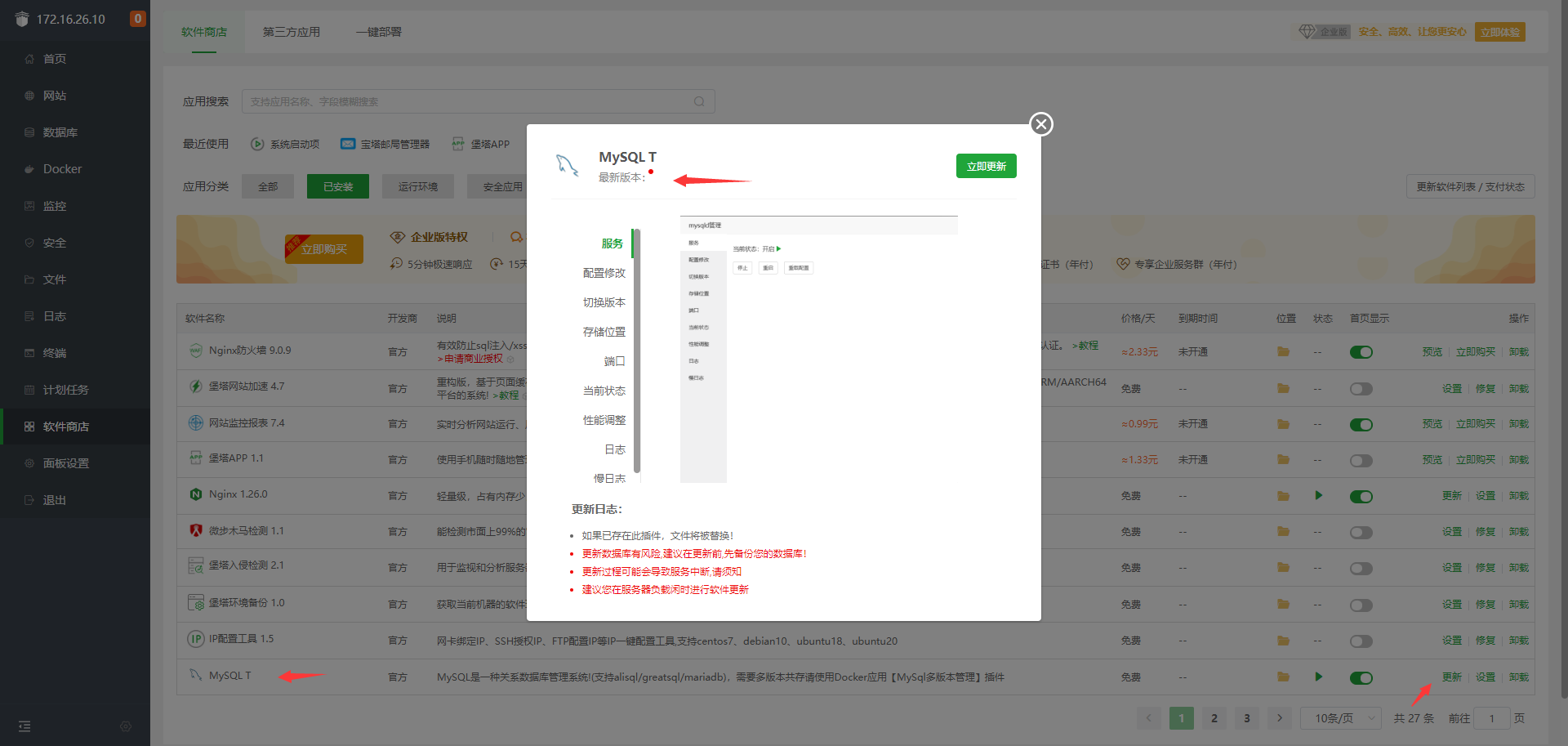This screenshot has height=746, width=1568.
Task: Switch to 一键部署 tab
Action: point(379,32)
